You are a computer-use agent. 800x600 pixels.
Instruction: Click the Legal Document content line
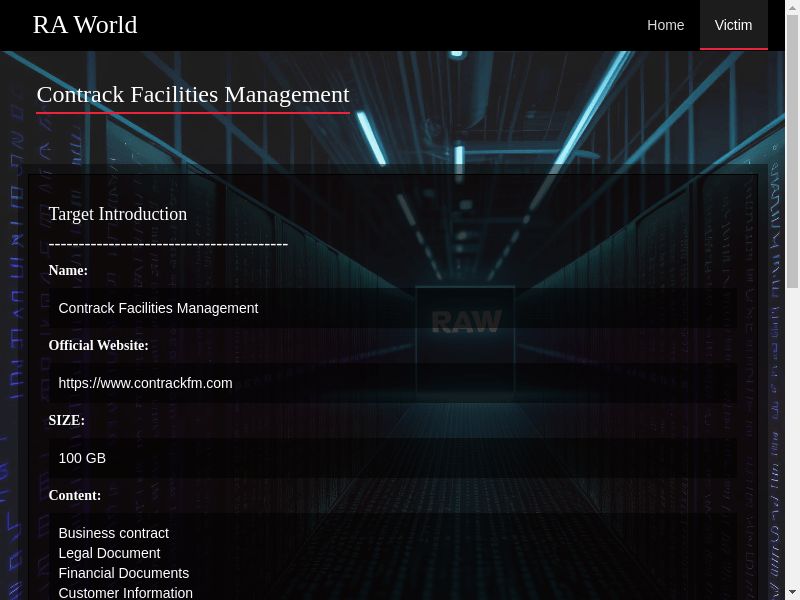click(x=109, y=553)
